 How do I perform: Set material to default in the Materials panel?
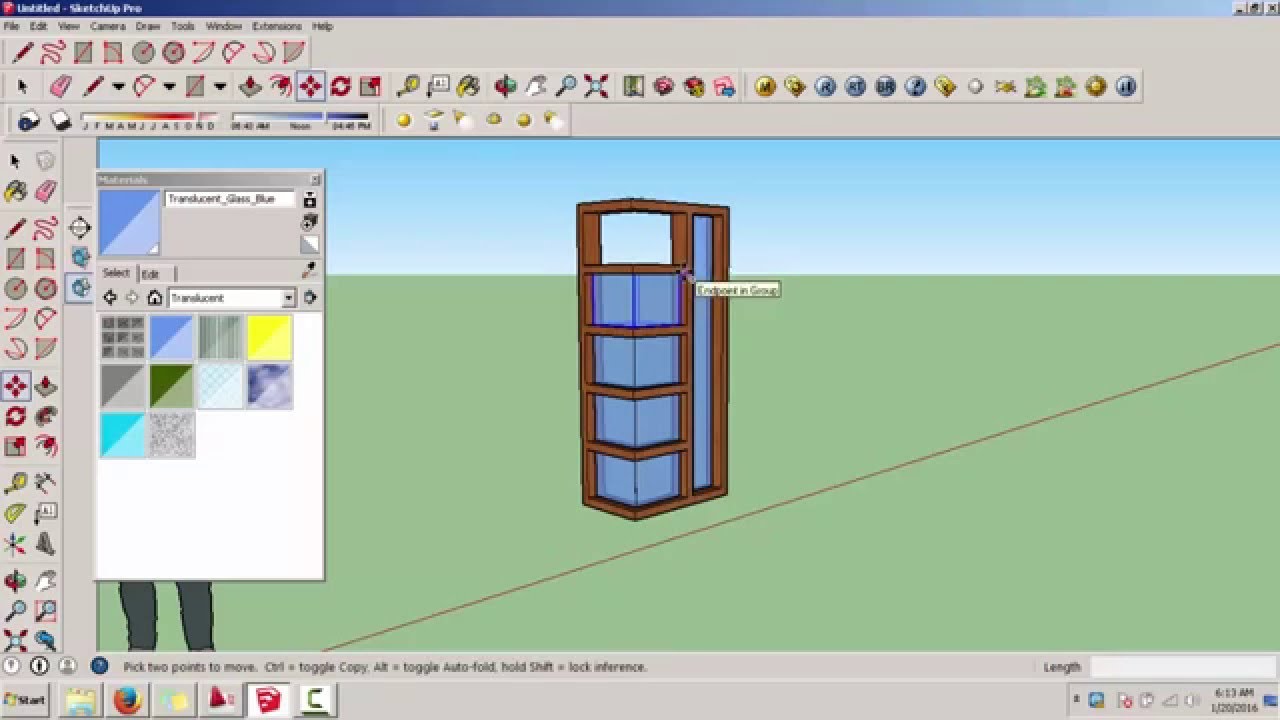(310, 244)
